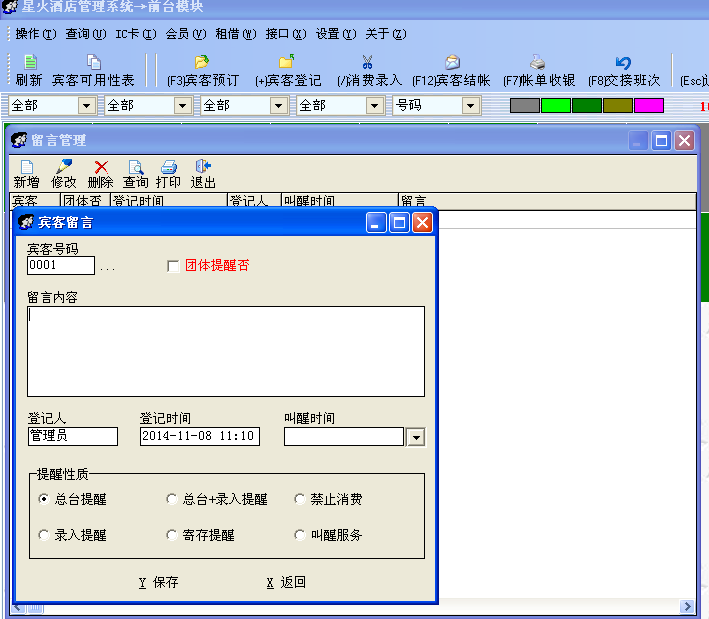This screenshot has height=619, width=709.
Task: Enable the 团体提醒否 checkbox
Action: pos(174,266)
